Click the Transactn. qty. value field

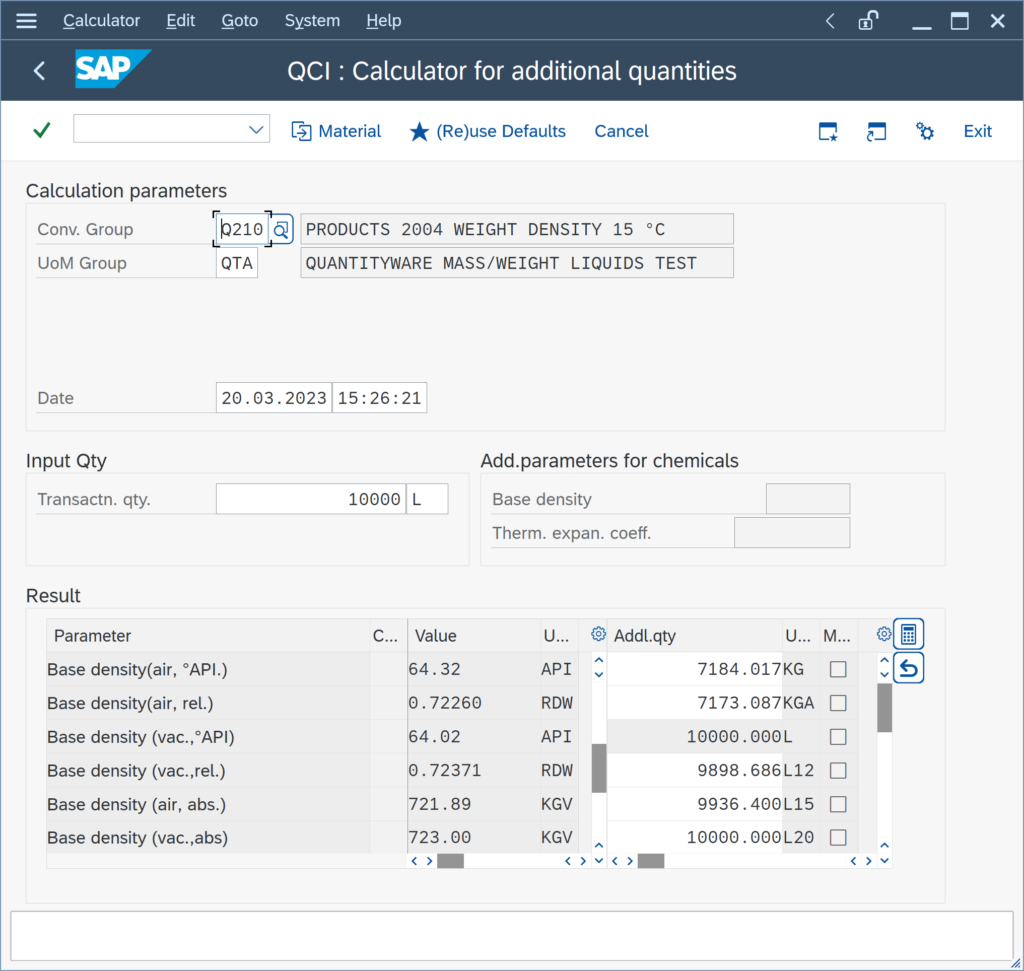pos(311,500)
